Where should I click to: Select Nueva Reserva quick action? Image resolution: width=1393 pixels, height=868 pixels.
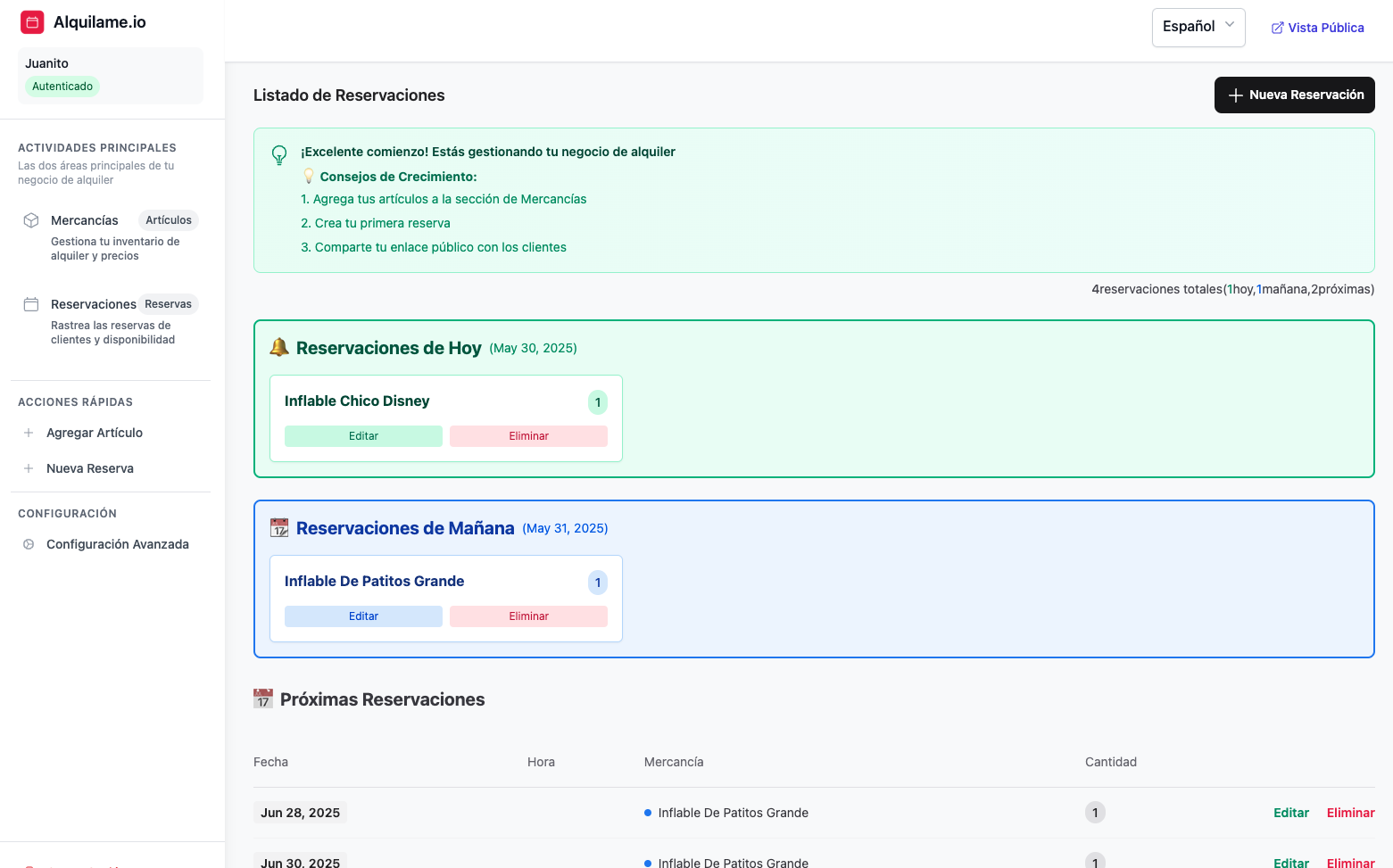(90, 468)
